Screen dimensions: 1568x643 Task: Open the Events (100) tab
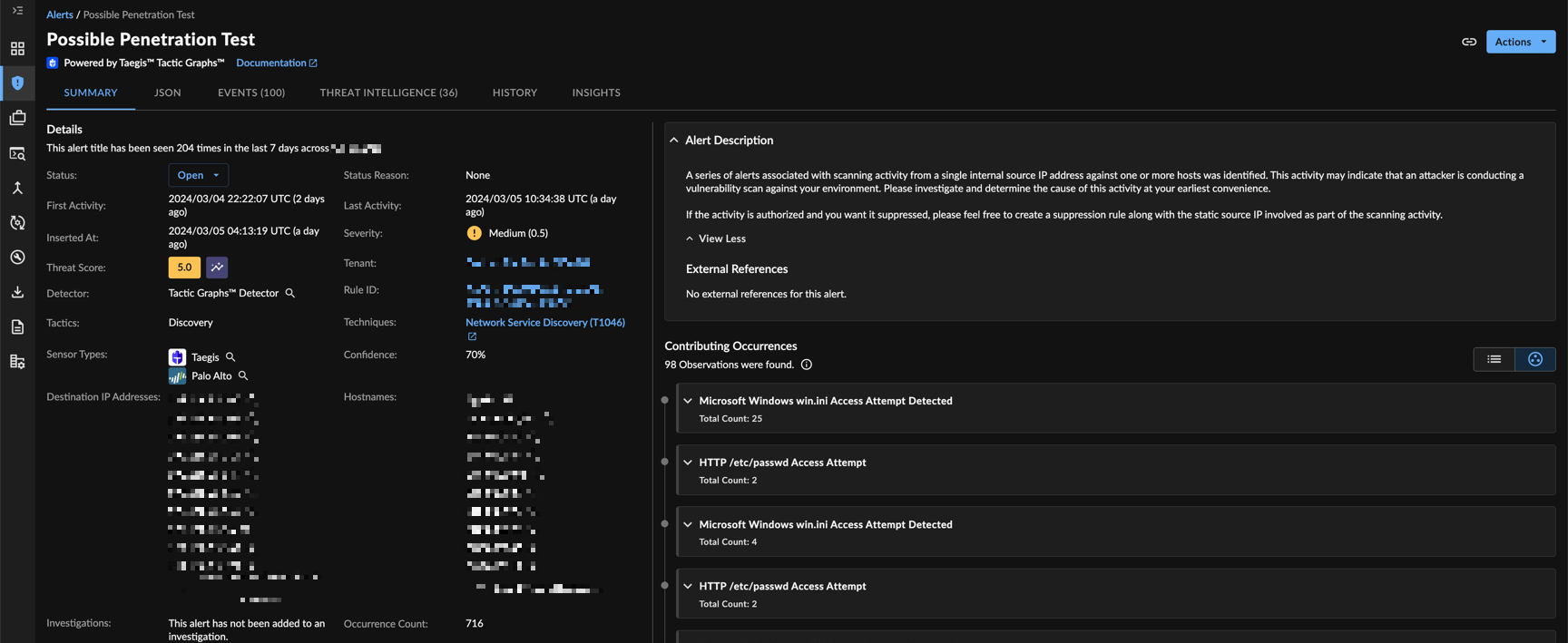click(x=251, y=93)
